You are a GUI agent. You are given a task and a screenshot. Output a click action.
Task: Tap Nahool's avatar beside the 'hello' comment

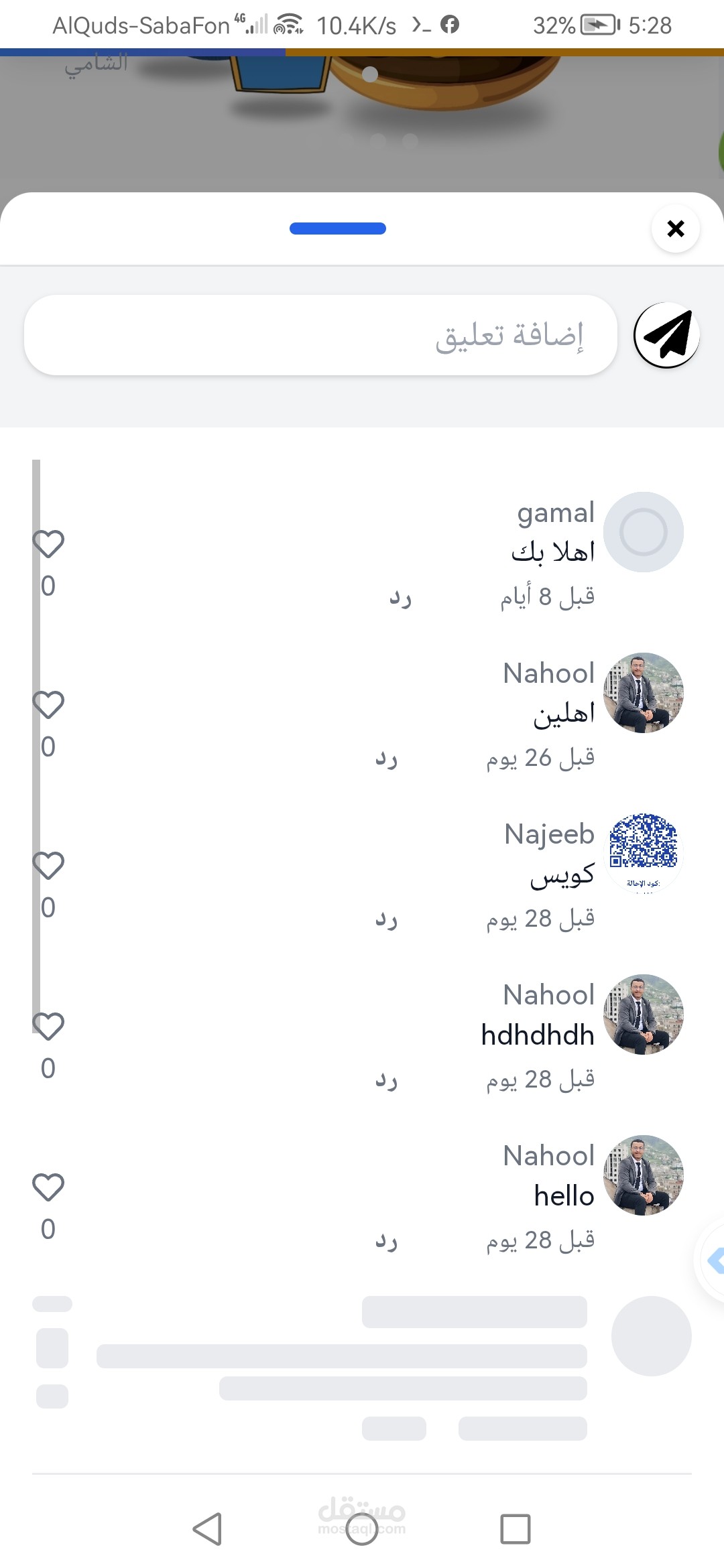coord(644,1175)
